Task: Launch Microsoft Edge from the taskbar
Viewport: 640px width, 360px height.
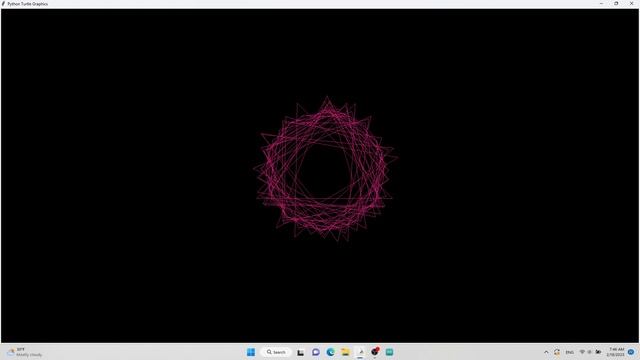Action: (x=331, y=352)
